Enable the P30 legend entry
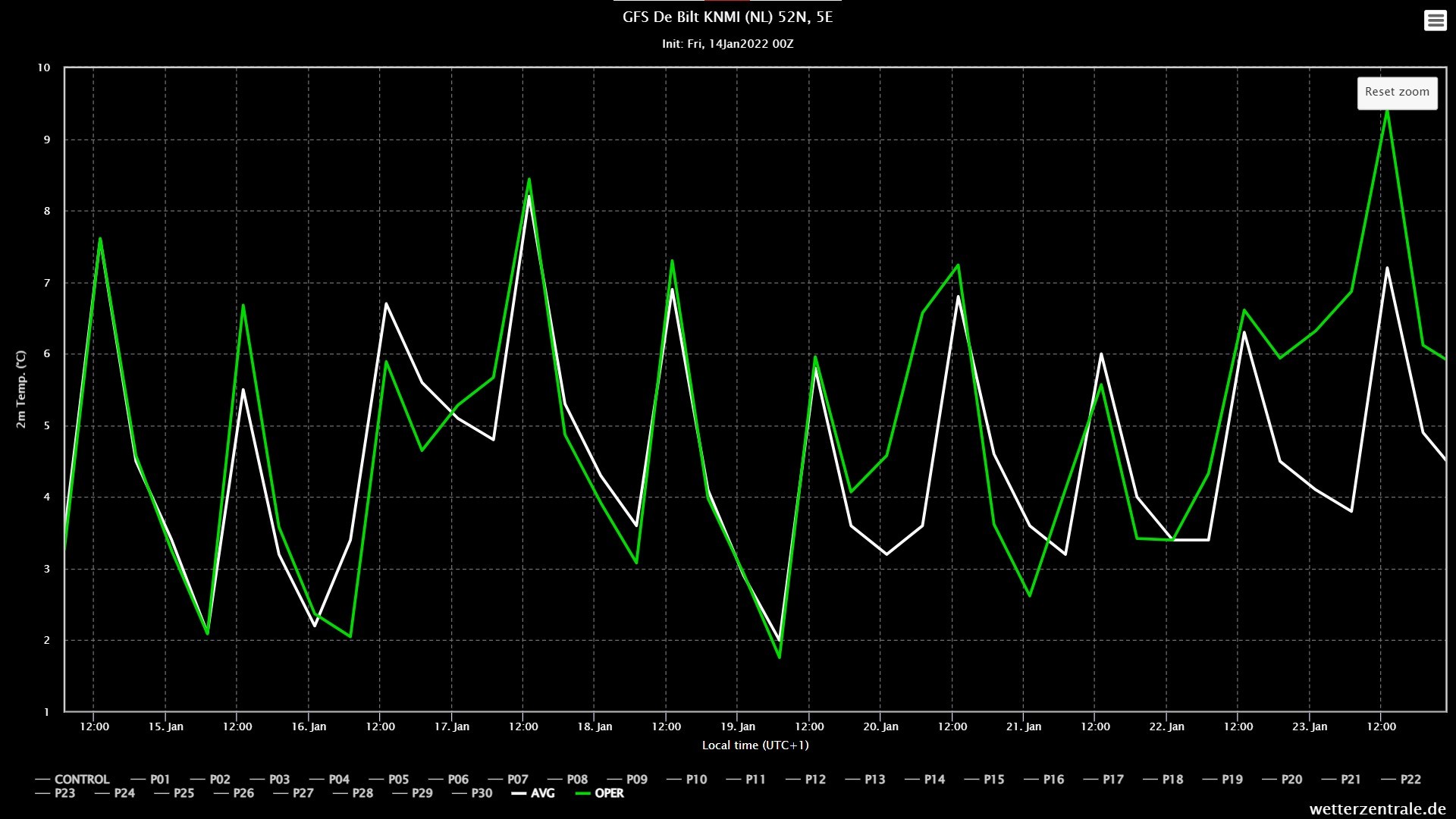 pyautogui.click(x=482, y=793)
